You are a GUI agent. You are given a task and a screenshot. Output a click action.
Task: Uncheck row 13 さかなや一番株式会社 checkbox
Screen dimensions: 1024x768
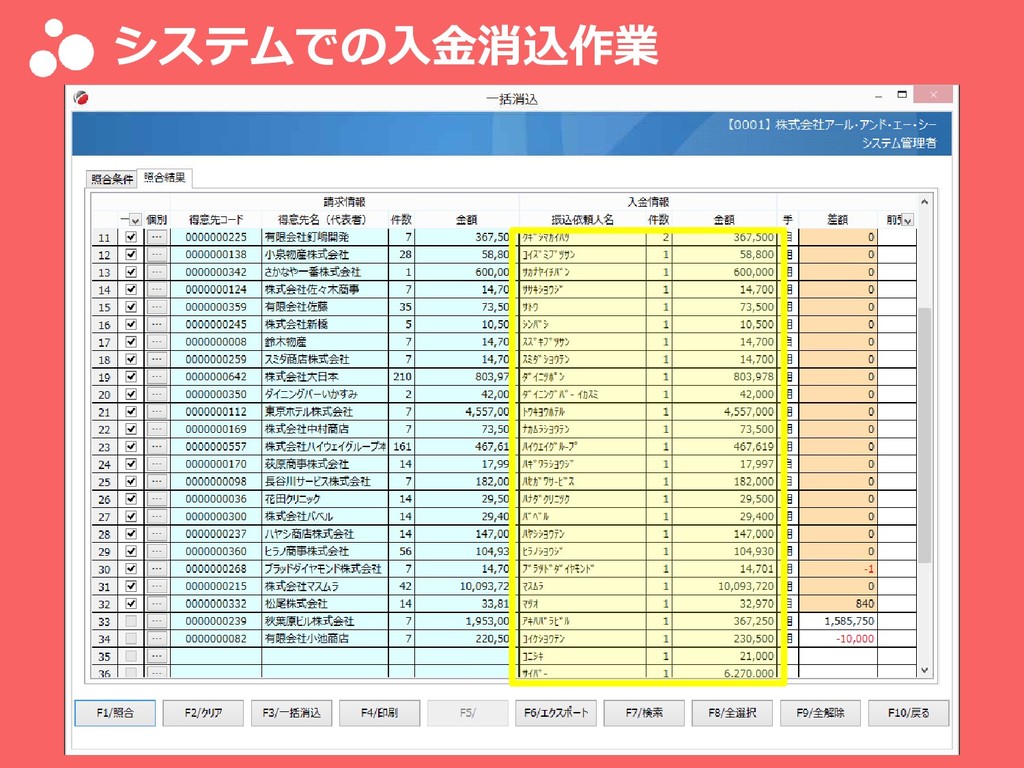(x=131, y=272)
